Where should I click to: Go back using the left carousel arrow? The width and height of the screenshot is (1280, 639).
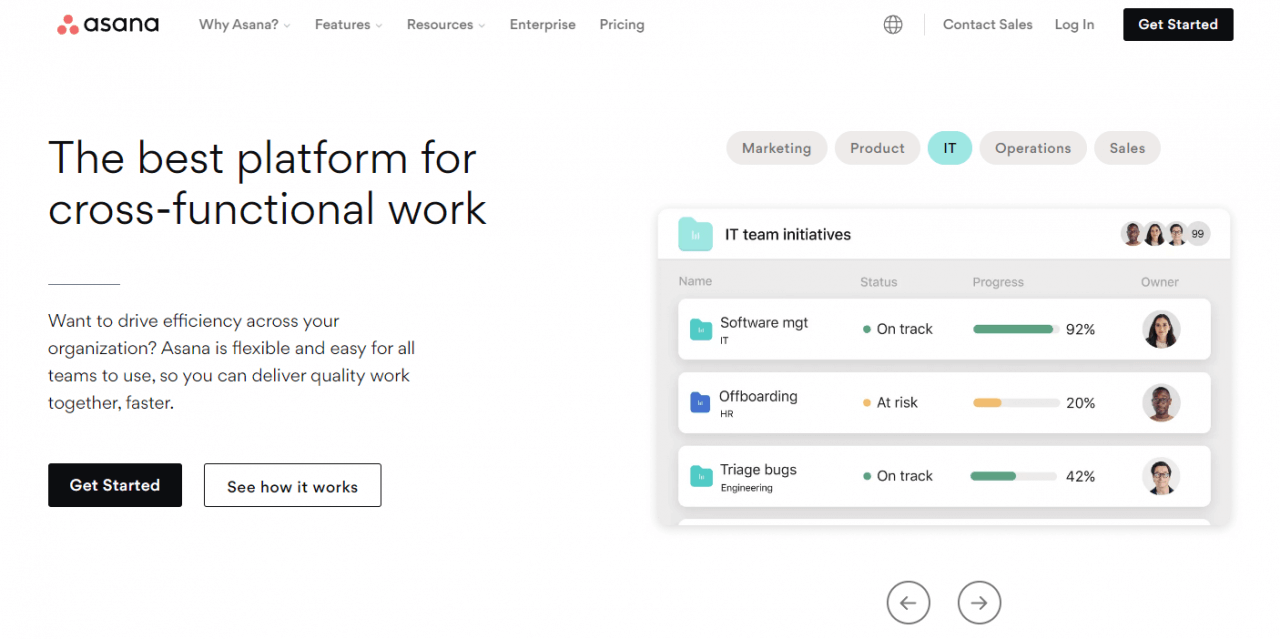pos(908,602)
